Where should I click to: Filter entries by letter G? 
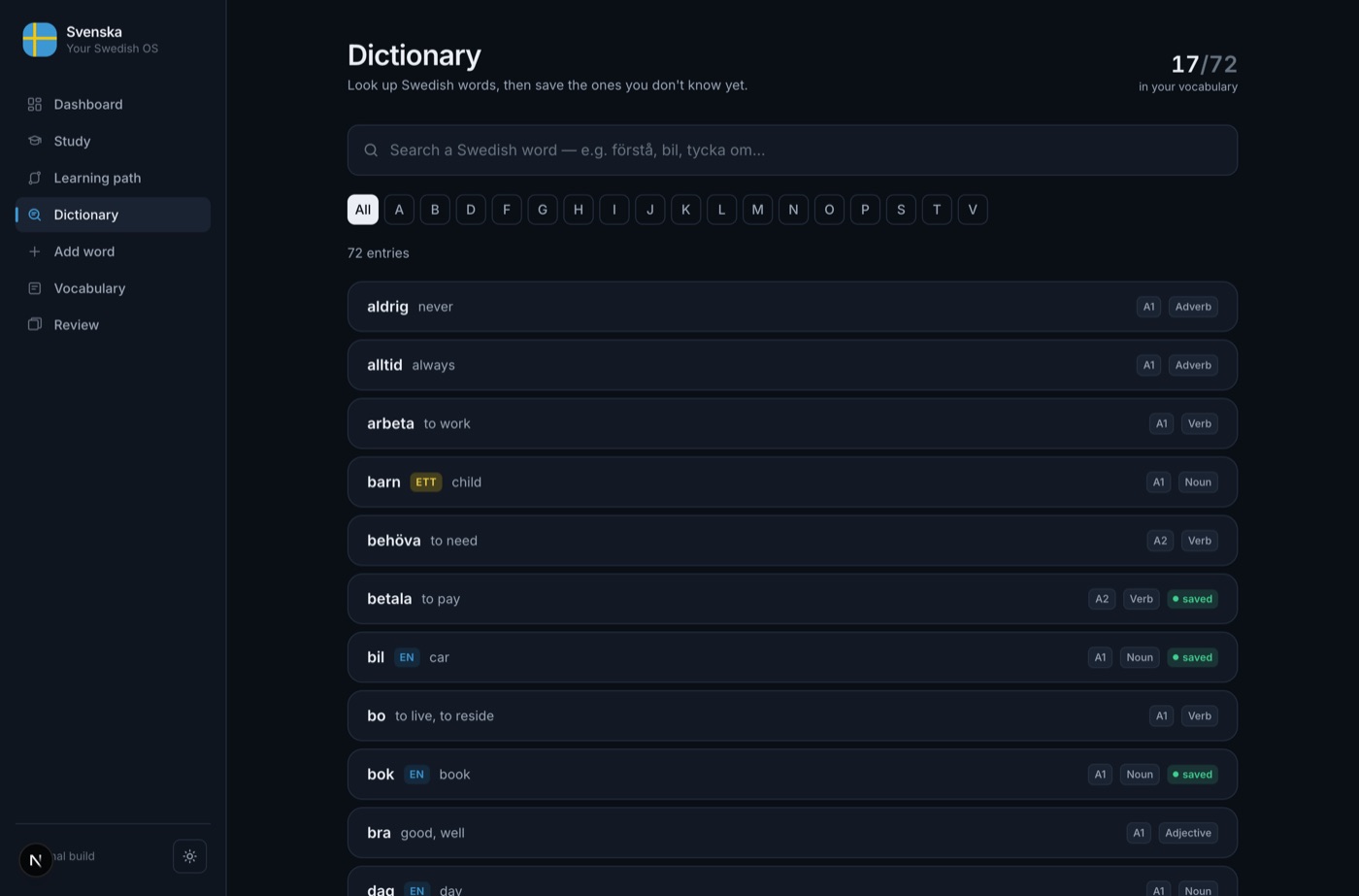coord(543,210)
